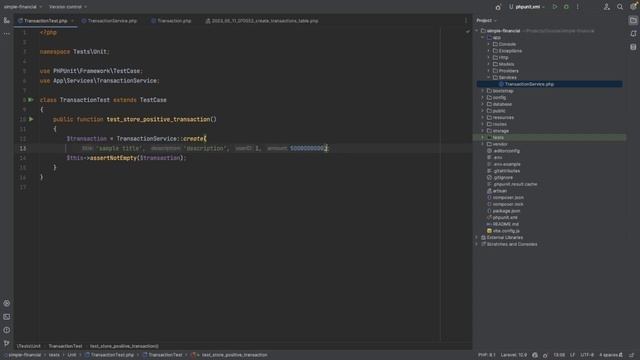Open the Code With Me user icon
This screenshot has width=640, height=360.
[x=607, y=7]
